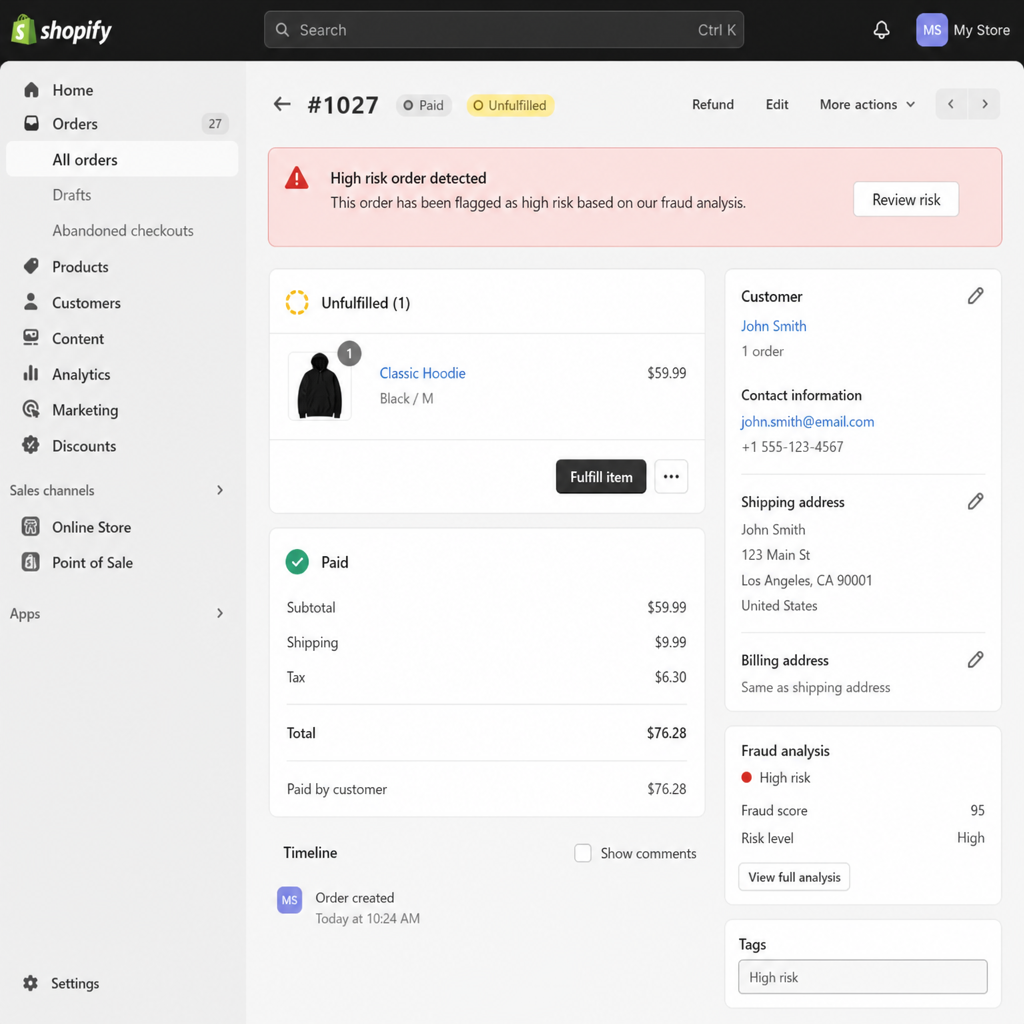The height and width of the screenshot is (1024, 1024).
Task: Open the Discounts menu item
Action: 84,446
